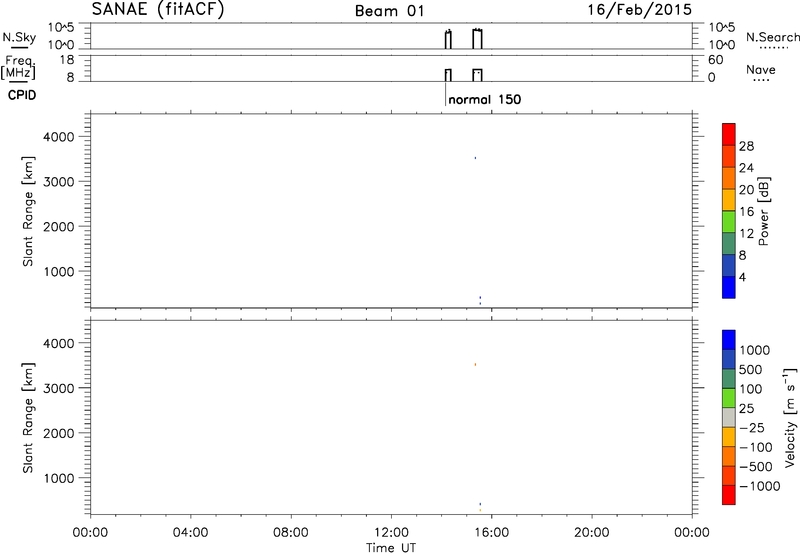Image resolution: width=800 pixels, height=554 pixels.
Task: Click the Slant Range label of power panel
Action: [x=28, y=211]
